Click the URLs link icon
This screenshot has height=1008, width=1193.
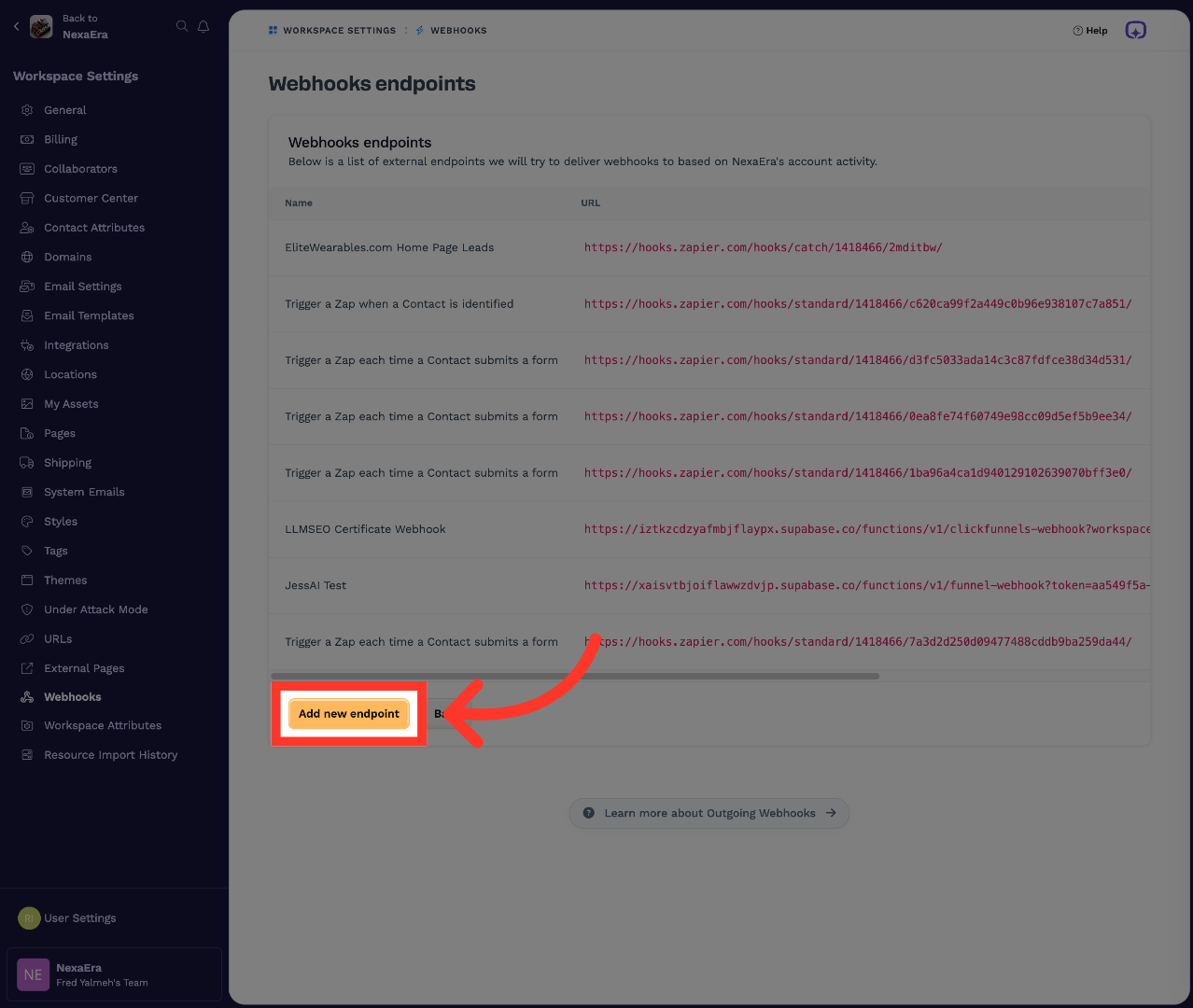pyautogui.click(x=27, y=639)
